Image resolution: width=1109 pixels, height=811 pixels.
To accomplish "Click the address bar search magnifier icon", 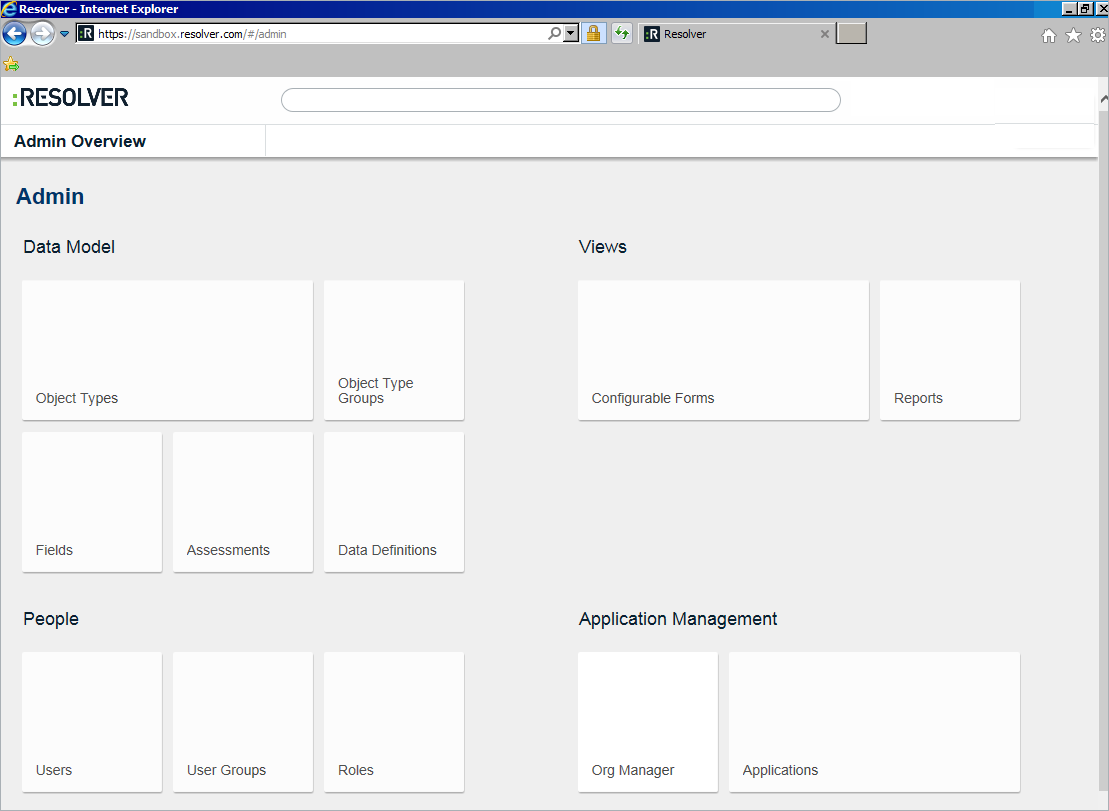I will coord(554,33).
